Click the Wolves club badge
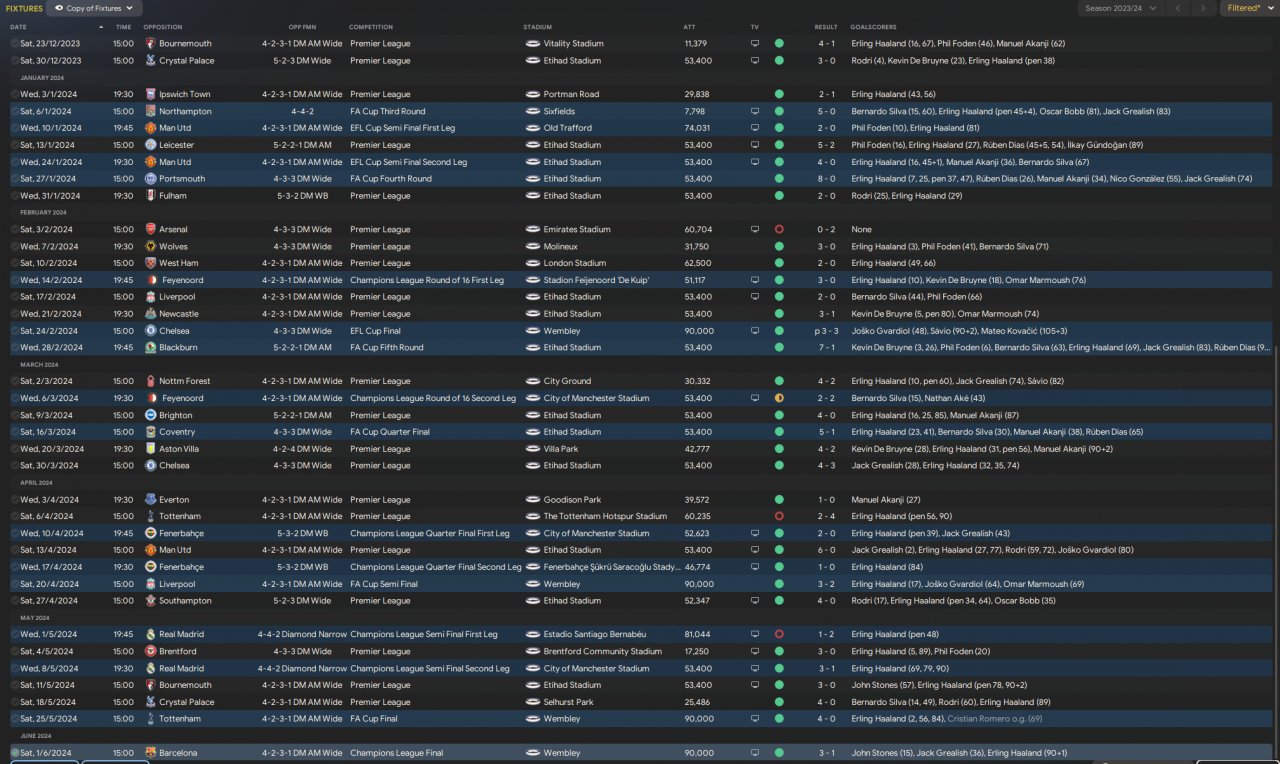The width and height of the screenshot is (1280, 764). click(150, 246)
